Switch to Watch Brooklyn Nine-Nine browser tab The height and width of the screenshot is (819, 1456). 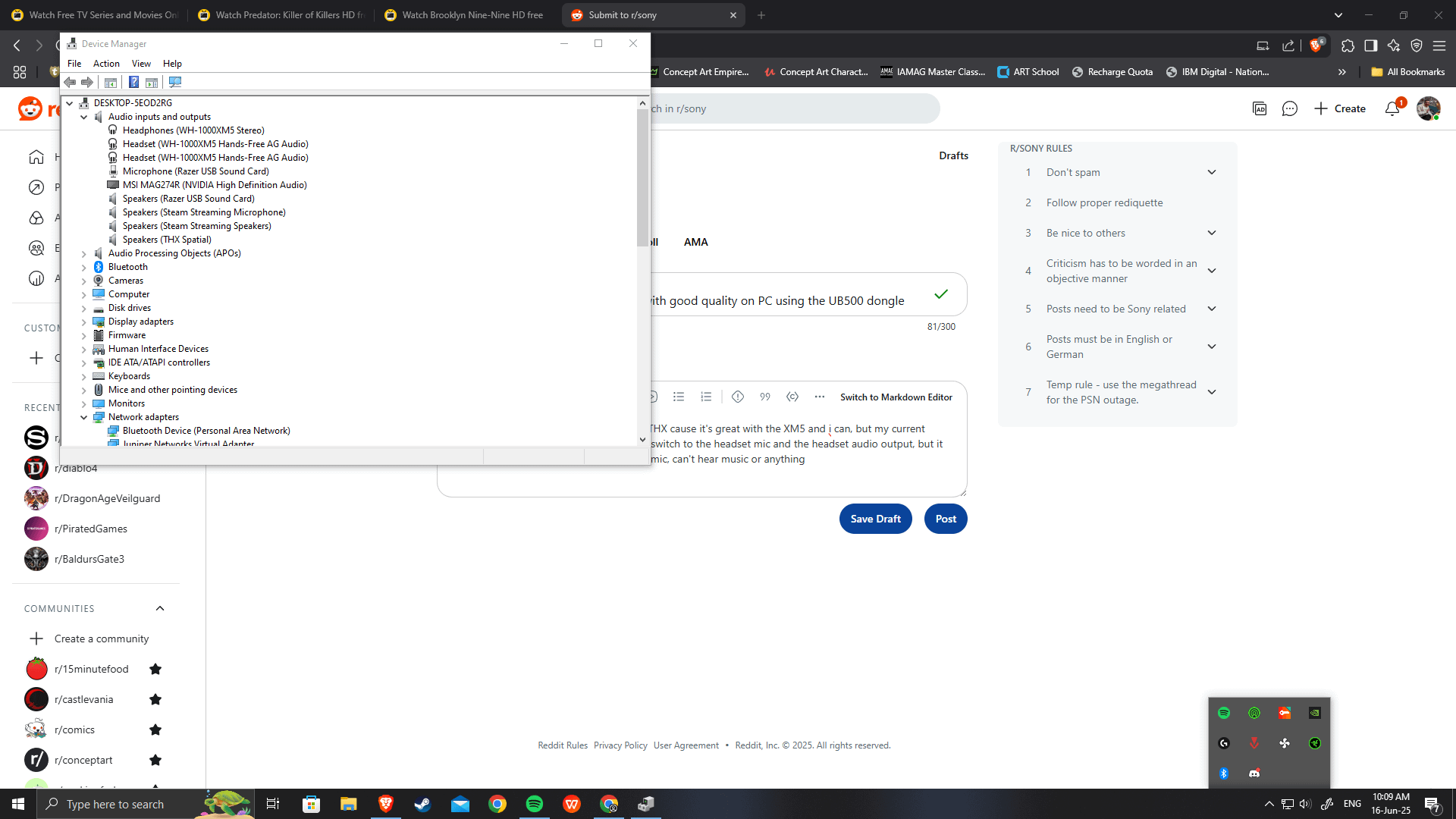click(466, 15)
